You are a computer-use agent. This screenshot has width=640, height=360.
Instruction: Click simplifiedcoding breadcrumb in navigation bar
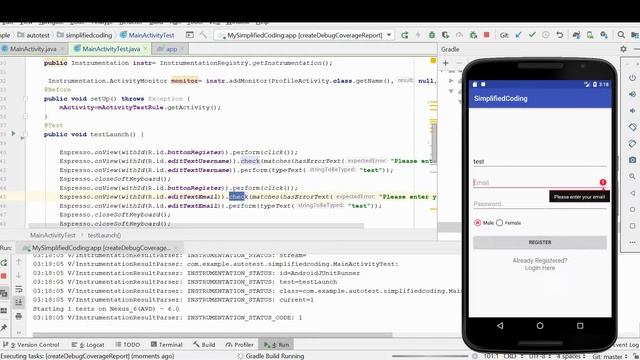pyautogui.click(x=84, y=35)
